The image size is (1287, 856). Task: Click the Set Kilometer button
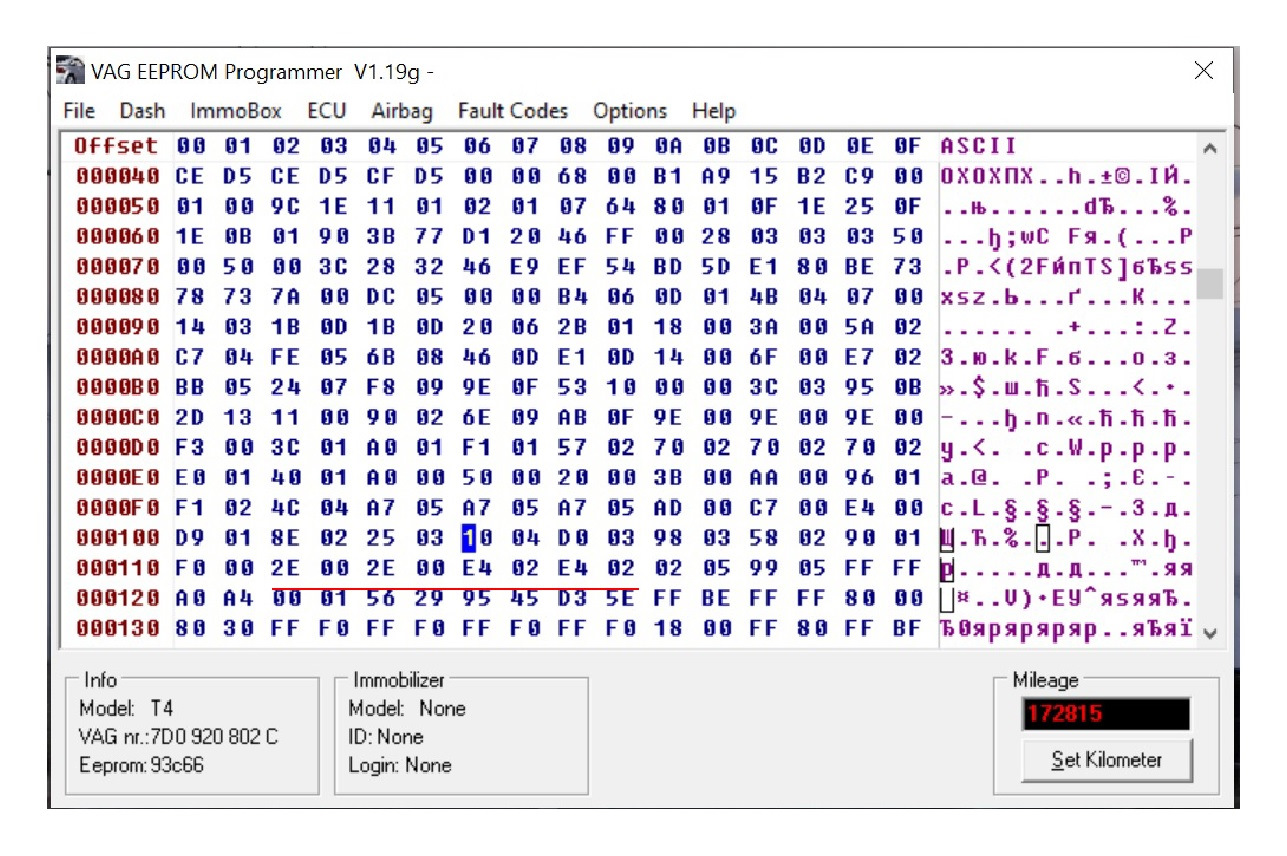[x=1107, y=760]
